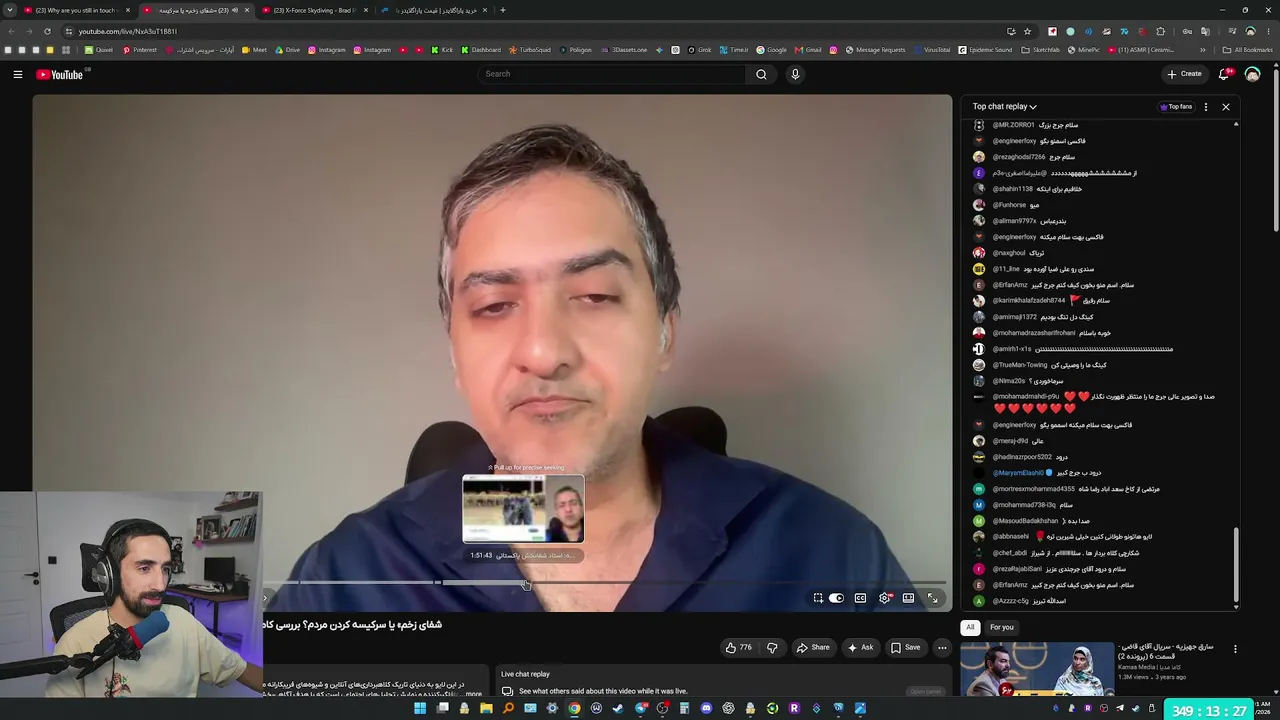
Task: Open more actions for the video
Action: click(x=942, y=647)
